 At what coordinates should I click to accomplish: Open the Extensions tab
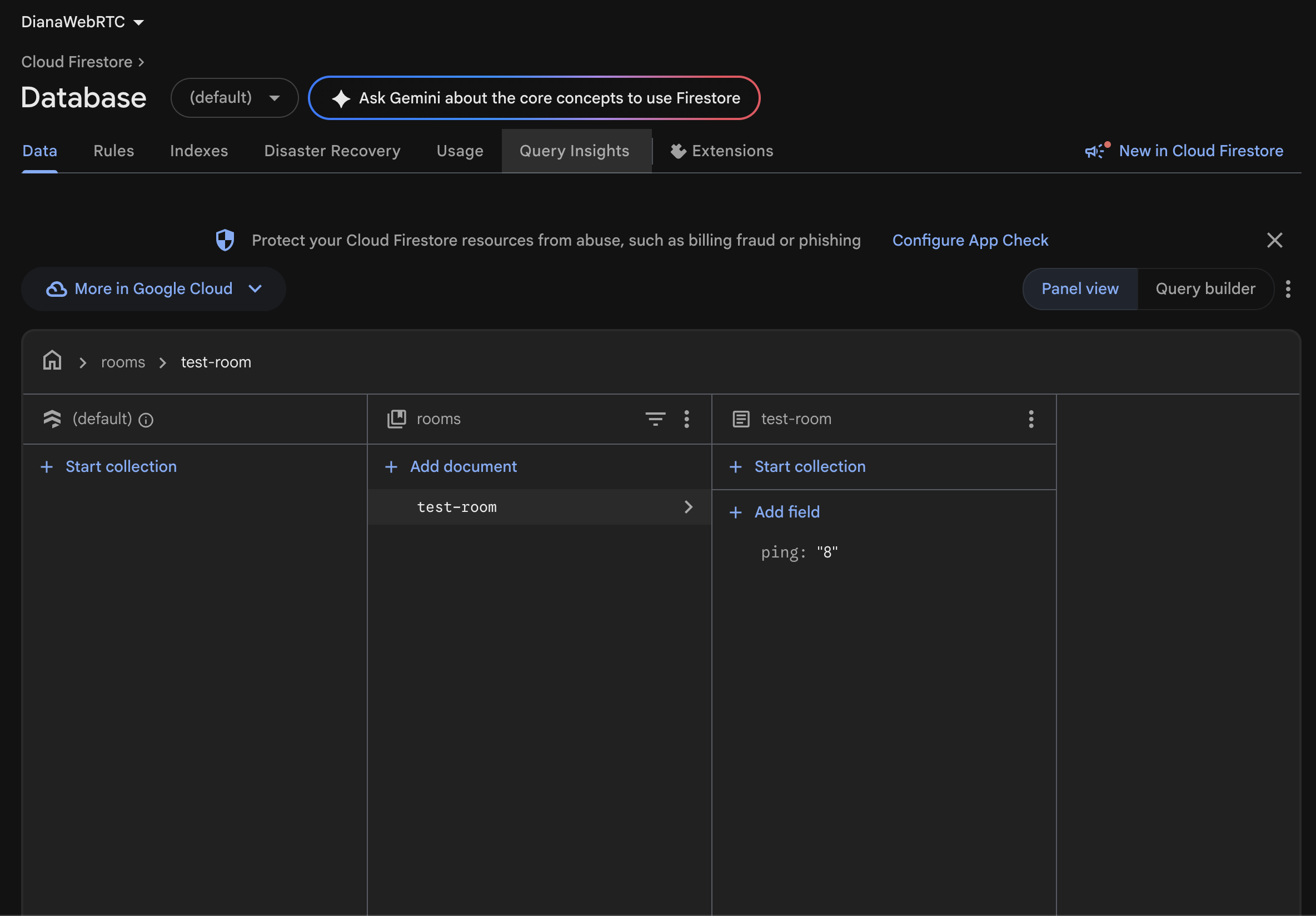(x=722, y=151)
